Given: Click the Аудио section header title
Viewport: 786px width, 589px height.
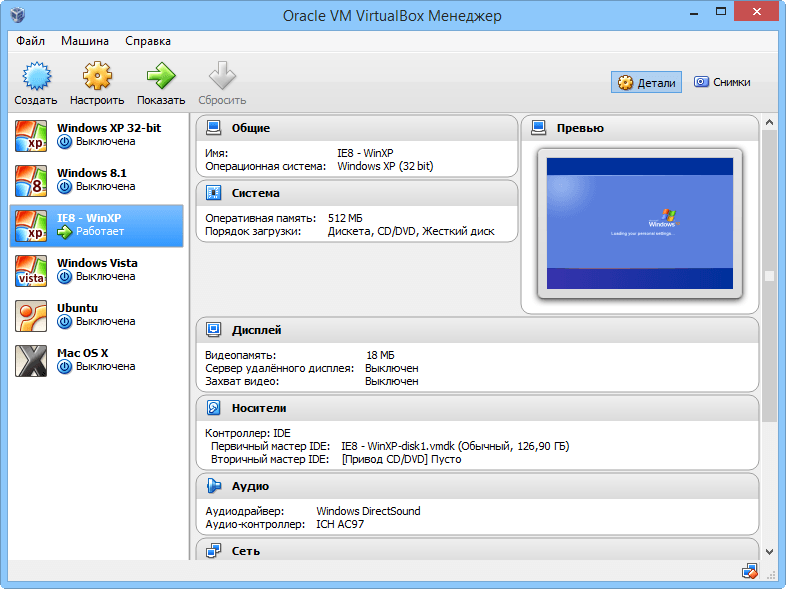Looking at the screenshot, I should click(x=250, y=486).
